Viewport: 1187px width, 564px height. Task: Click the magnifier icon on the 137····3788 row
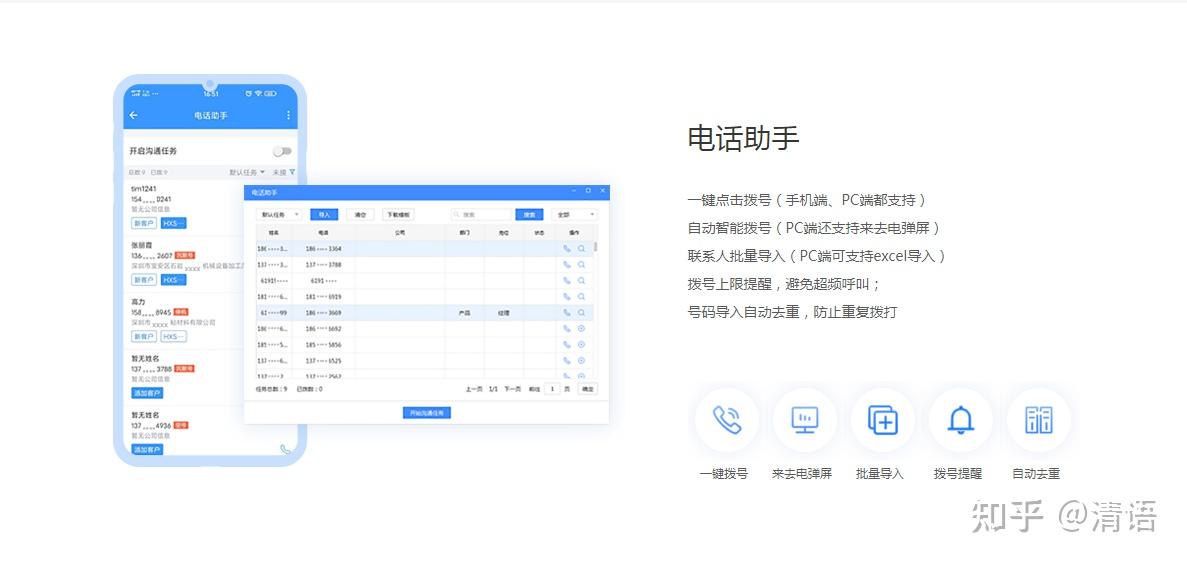(581, 264)
